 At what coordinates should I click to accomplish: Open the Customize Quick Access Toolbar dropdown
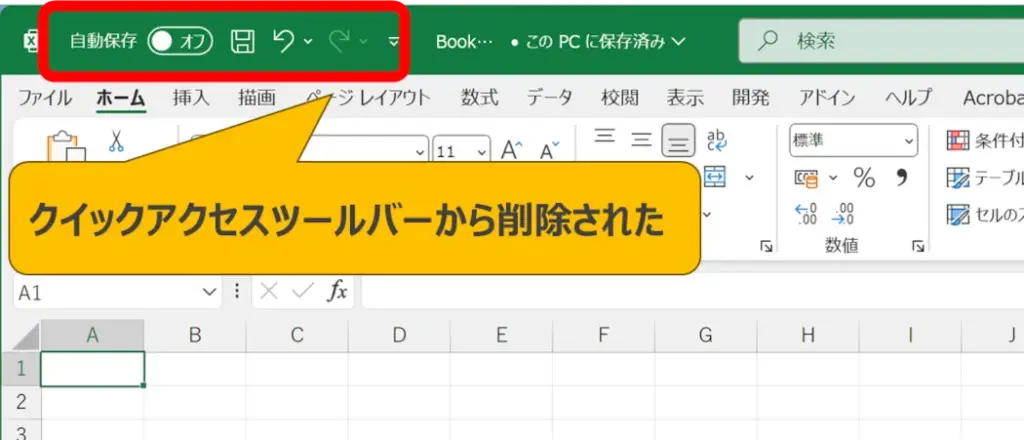click(x=393, y=42)
